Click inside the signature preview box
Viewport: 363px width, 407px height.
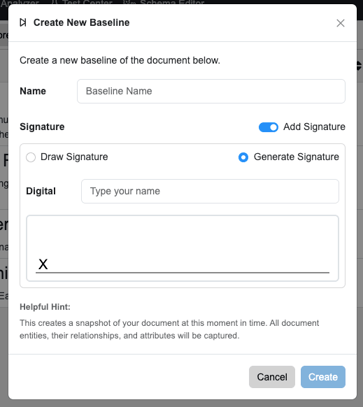pos(183,248)
